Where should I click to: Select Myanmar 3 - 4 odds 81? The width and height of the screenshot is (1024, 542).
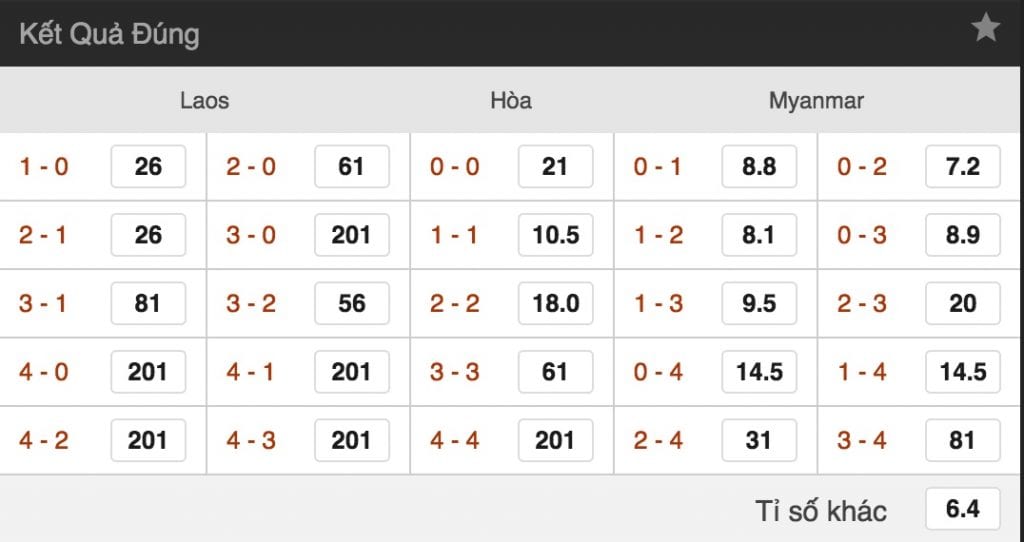coord(963,440)
